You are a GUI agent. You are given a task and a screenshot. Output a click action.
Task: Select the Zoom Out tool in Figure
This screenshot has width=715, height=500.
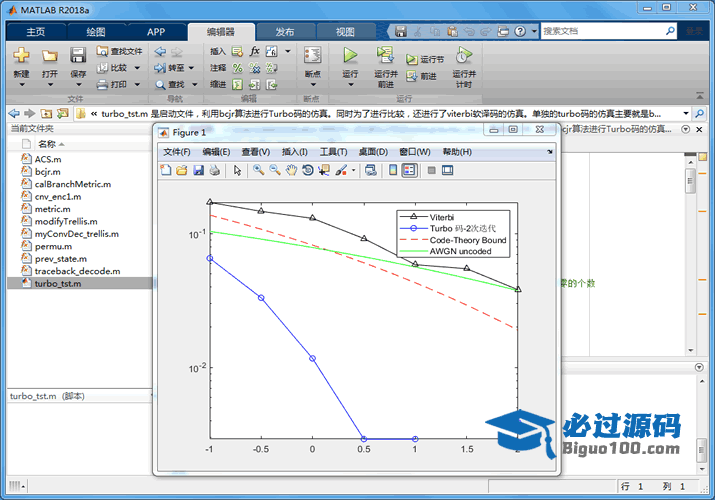pos(275,170)
